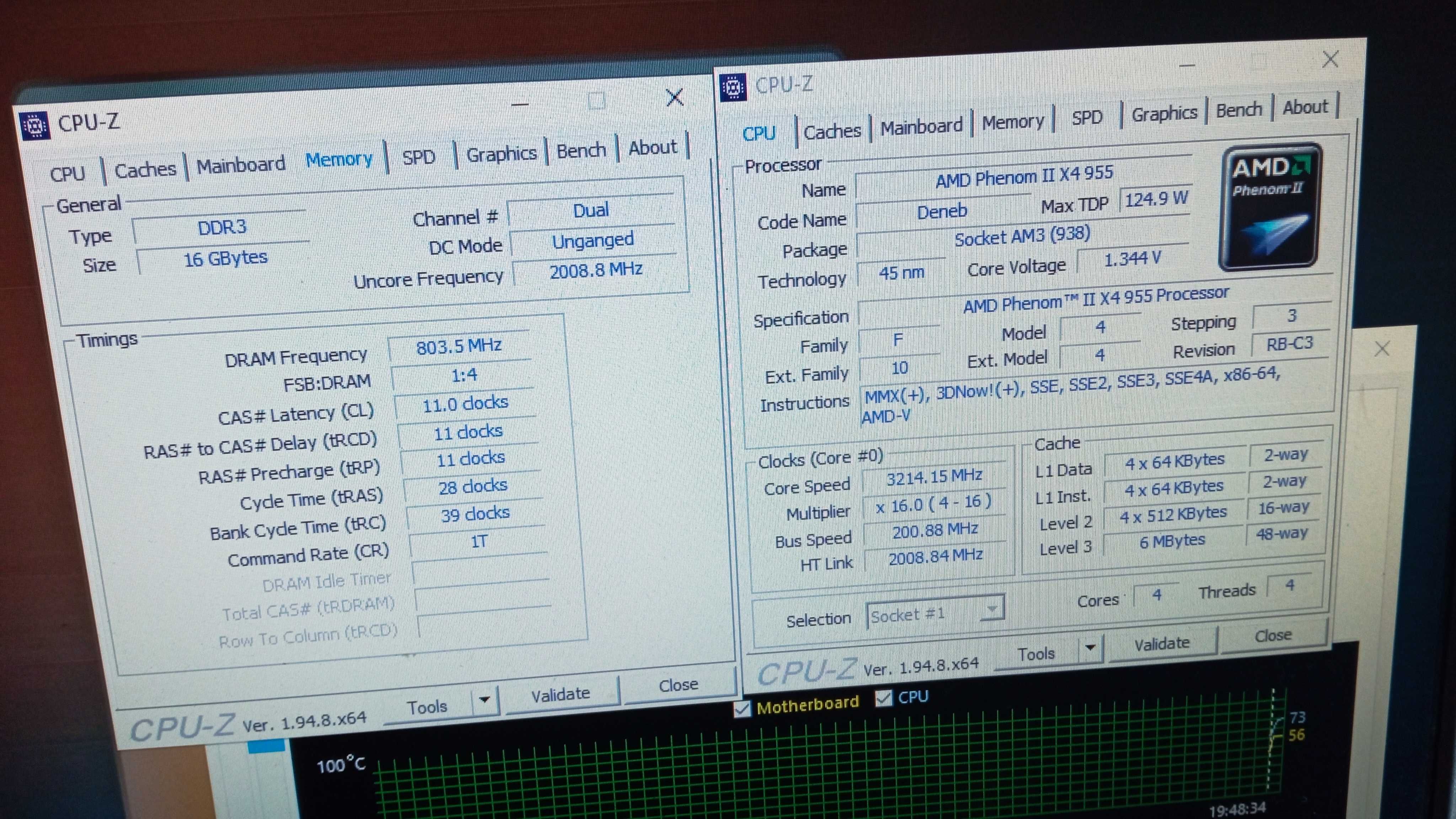Click the CAS# Latency value 11.0 clocks
Screen dimensions: 1456x819
tap(466, 403)
